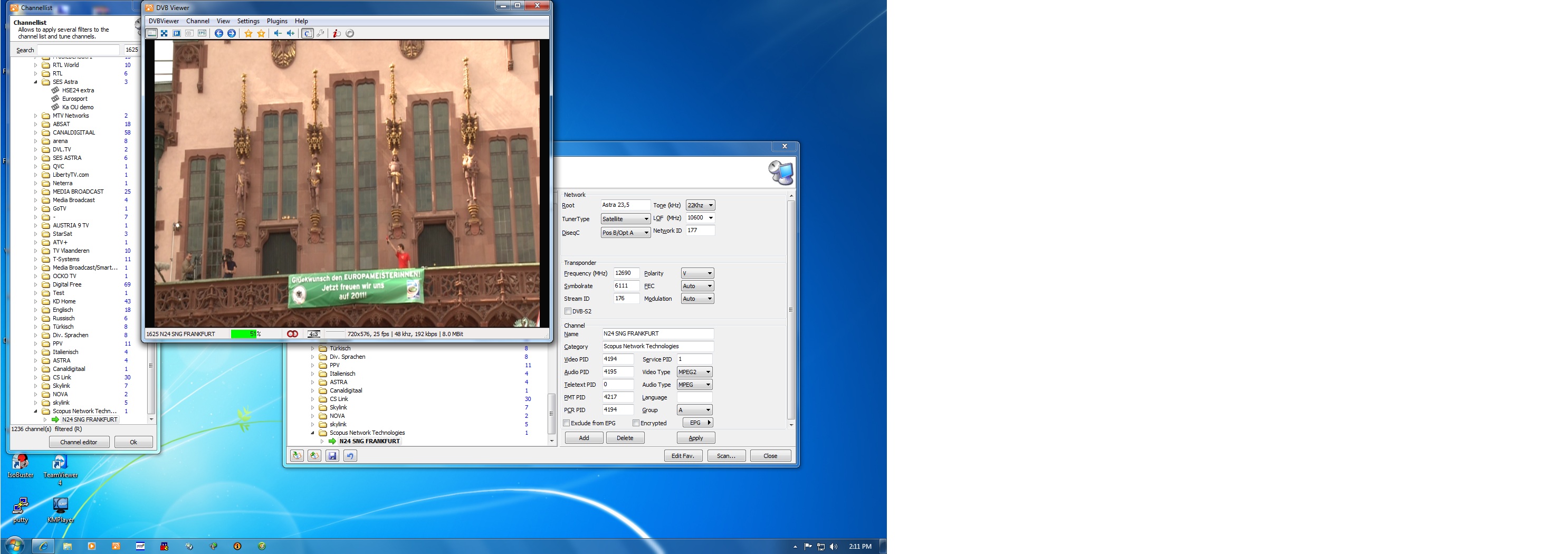The height and width of the screenshot is (554, 1568).
Task: Click the blue pause-style third toolbar icon
Action: pyautogui.click(x=177, y=33)
